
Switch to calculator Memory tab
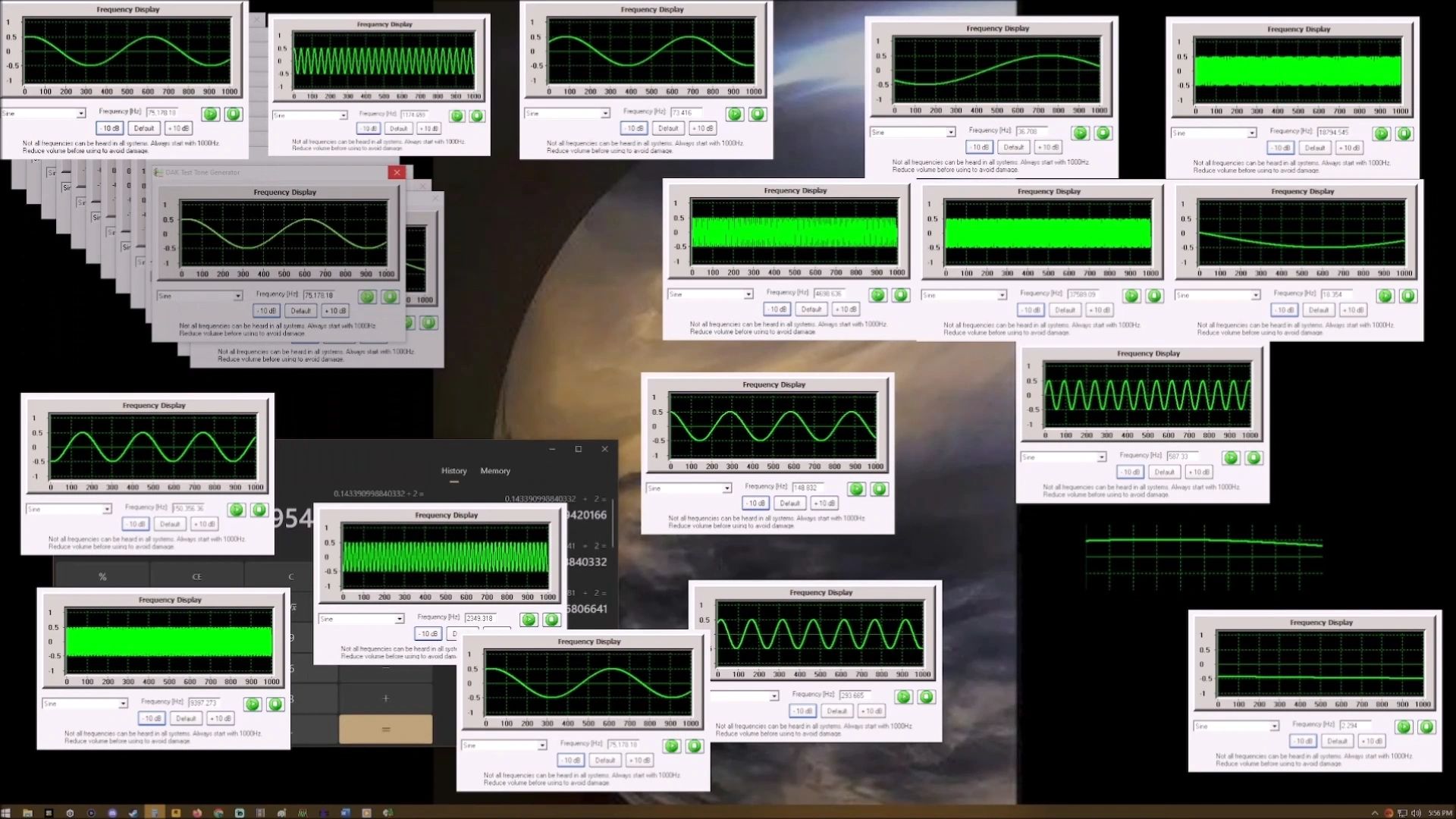[495, 471]
